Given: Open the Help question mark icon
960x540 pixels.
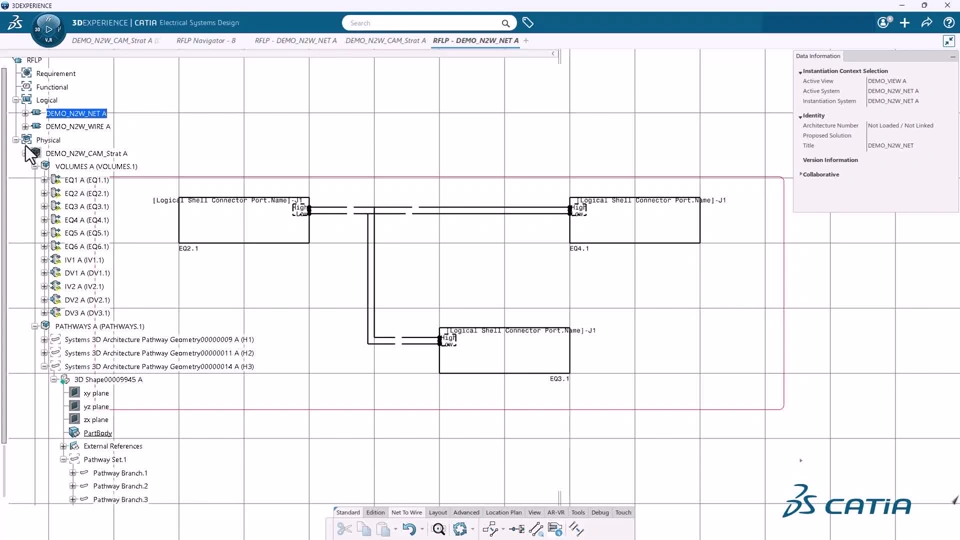Looking at the screenshot, I should [949, 23].
